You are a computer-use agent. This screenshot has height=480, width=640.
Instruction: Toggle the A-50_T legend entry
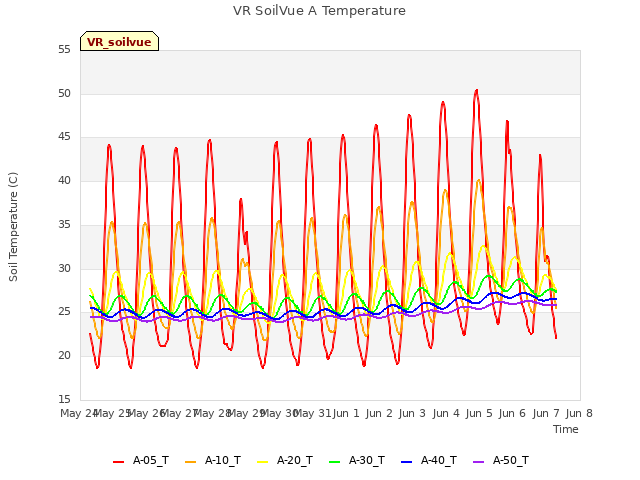coord(501,460)
